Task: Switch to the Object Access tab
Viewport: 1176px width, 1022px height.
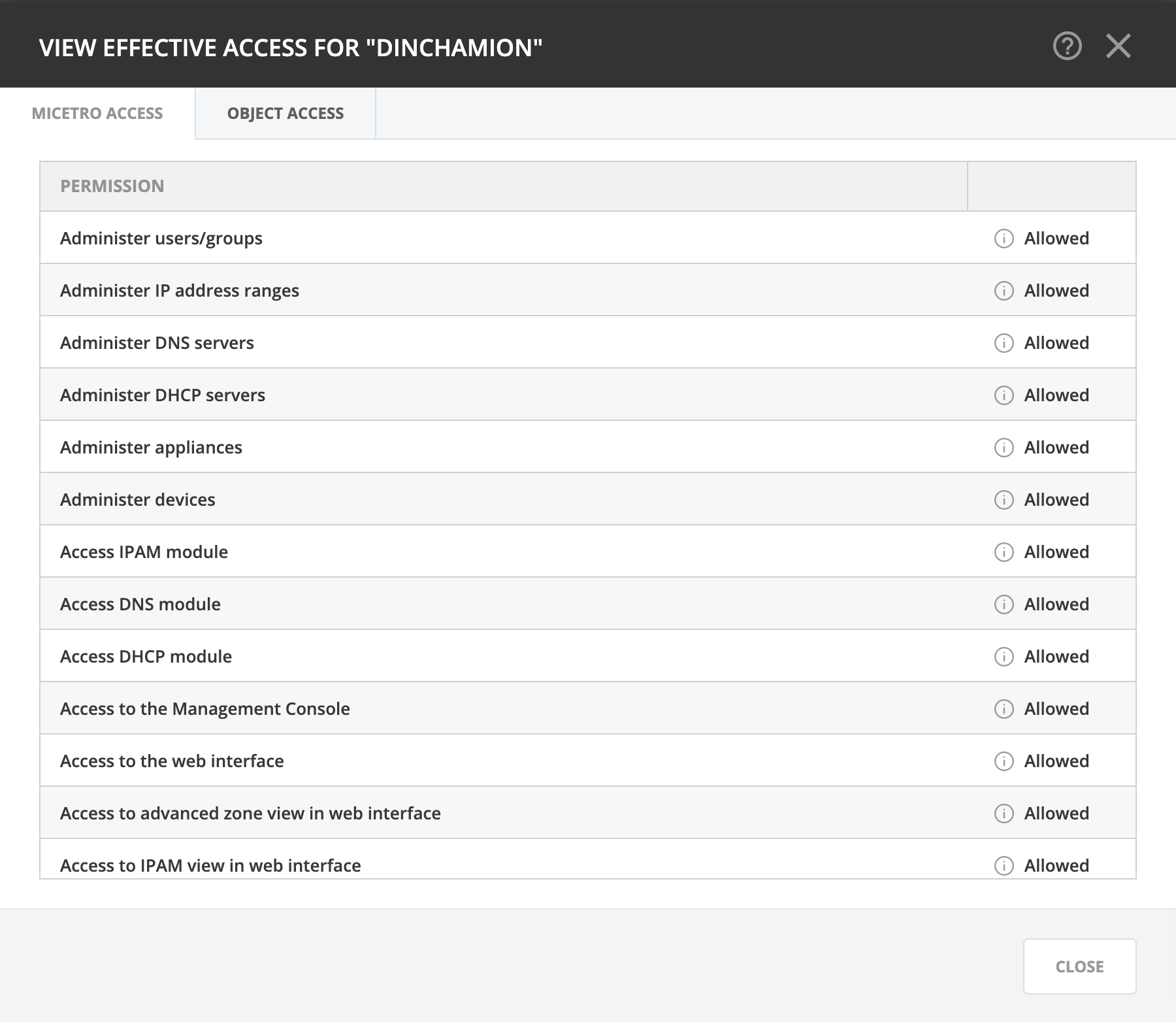Action: point(286,114)
